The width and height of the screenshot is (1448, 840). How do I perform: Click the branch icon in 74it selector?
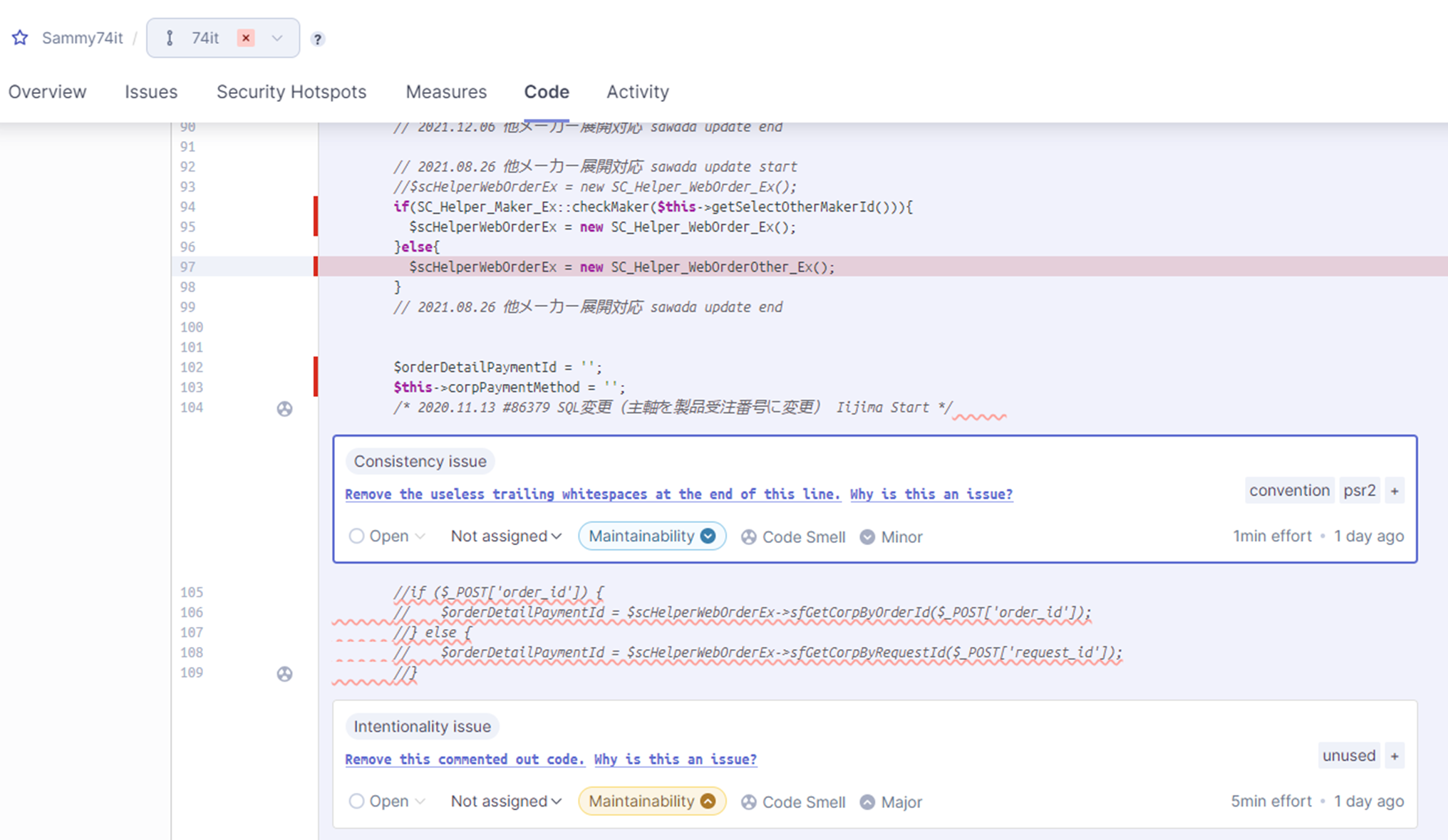click(170, 38)
